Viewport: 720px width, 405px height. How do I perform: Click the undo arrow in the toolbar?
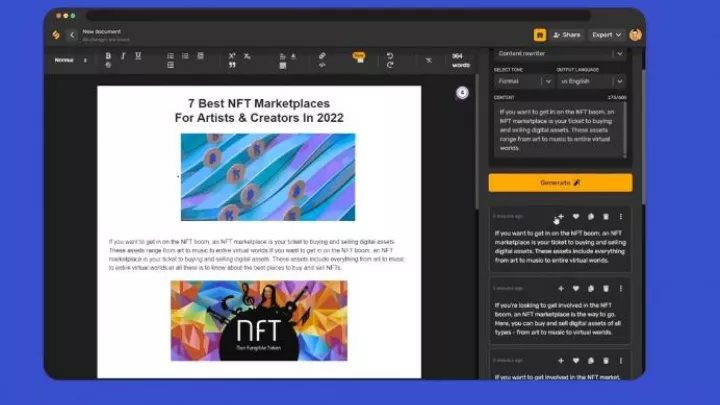click(x=390, y=56)
